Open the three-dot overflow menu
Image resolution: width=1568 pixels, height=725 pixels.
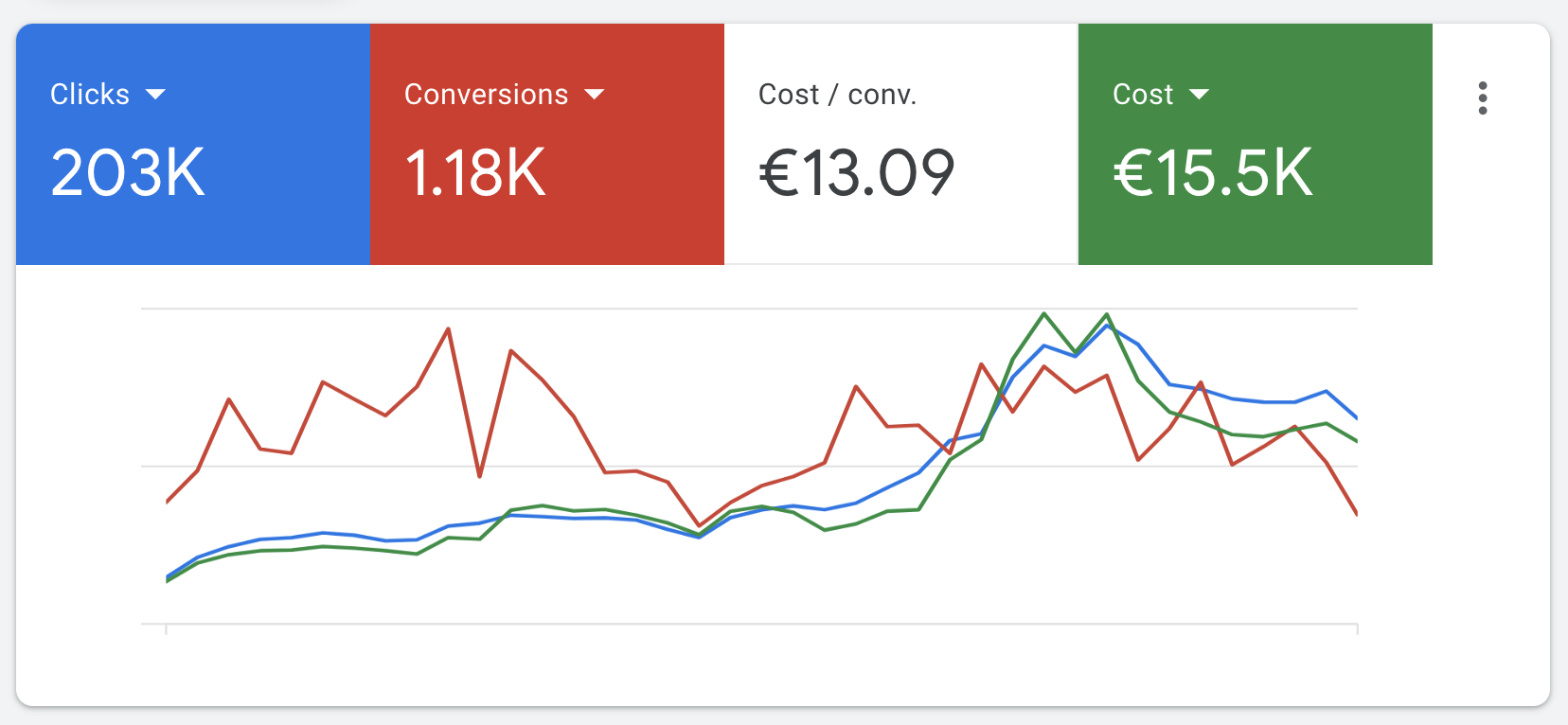point(1483,98)
